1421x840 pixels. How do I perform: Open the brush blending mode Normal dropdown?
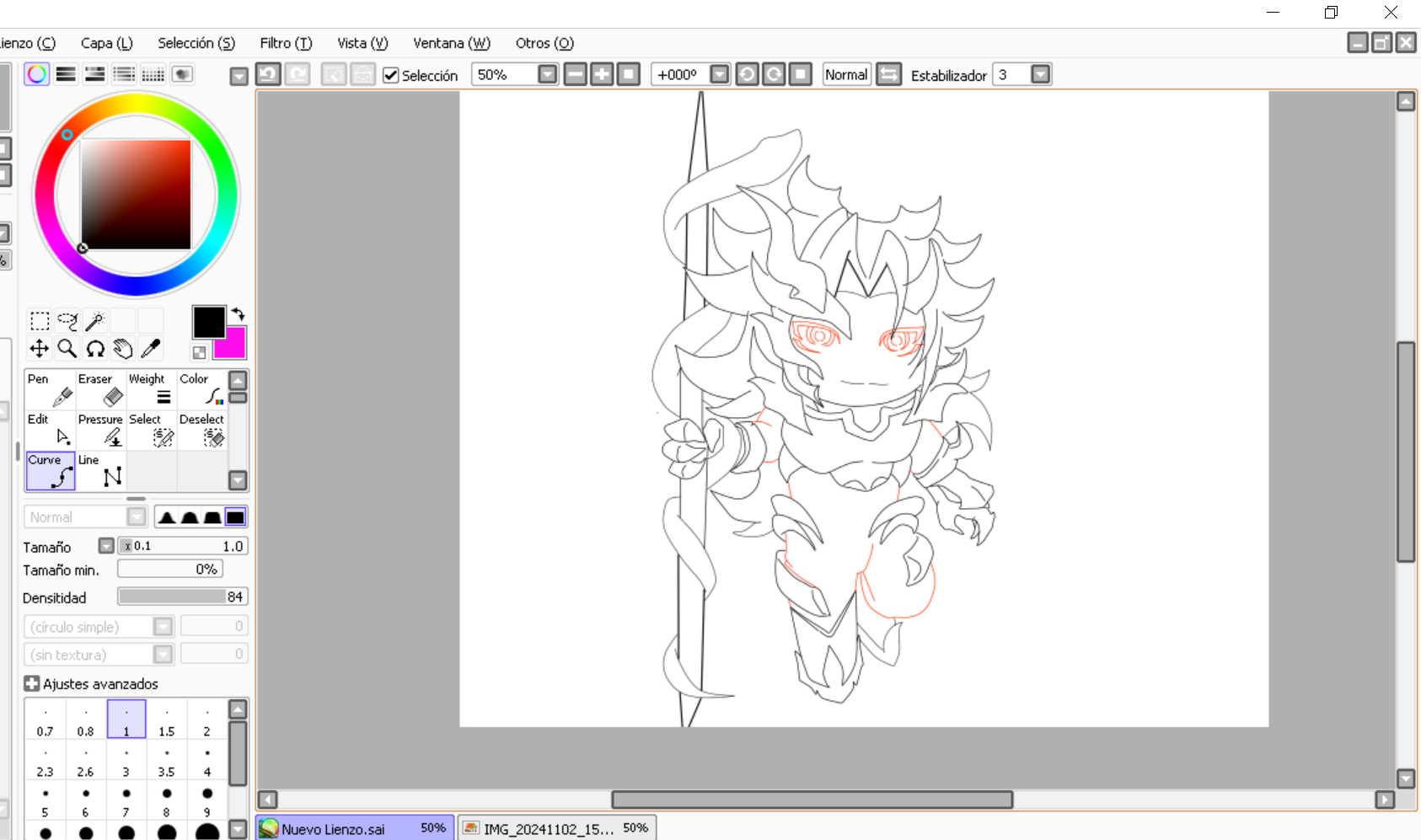tap(137, 517)
